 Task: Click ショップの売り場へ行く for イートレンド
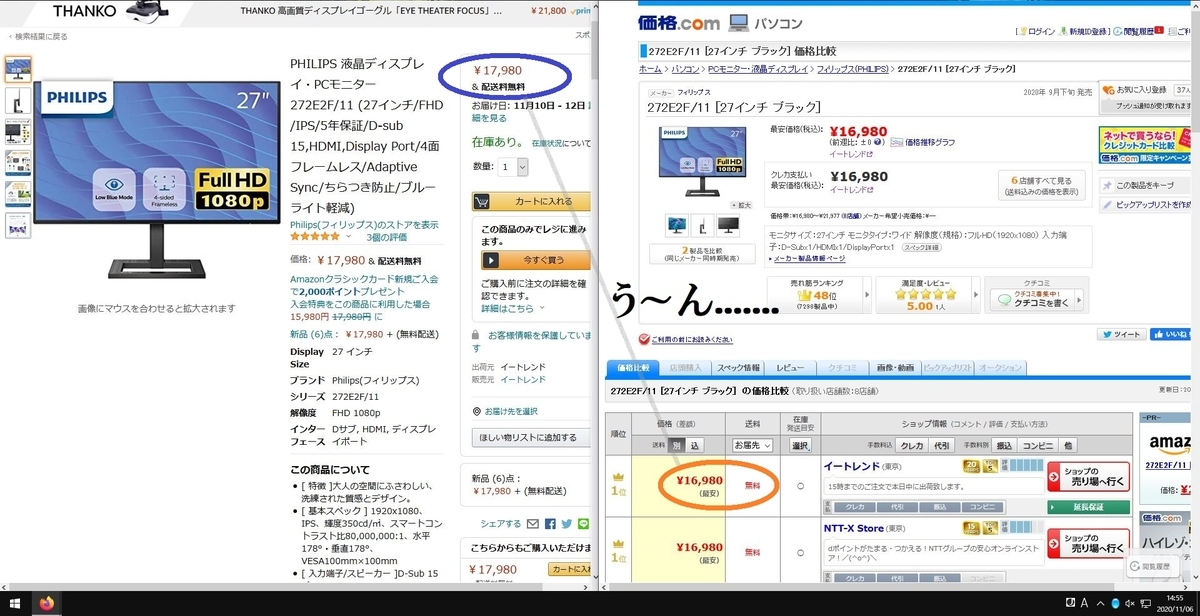(x=1089, y=477)
